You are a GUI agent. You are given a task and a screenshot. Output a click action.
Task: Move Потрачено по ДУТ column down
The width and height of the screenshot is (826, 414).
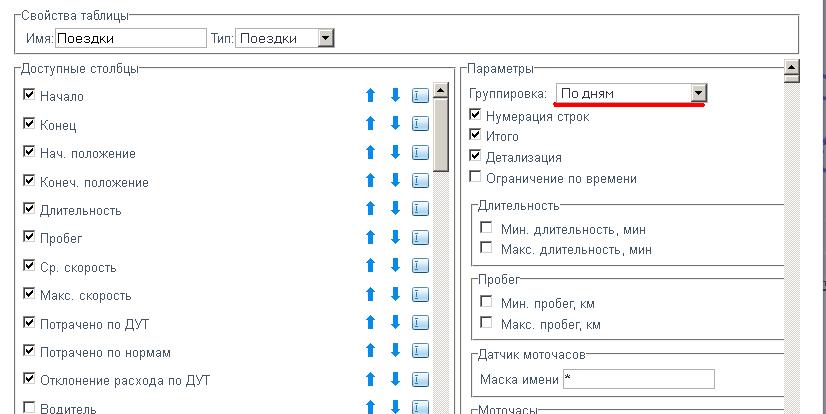pos(395,322)
